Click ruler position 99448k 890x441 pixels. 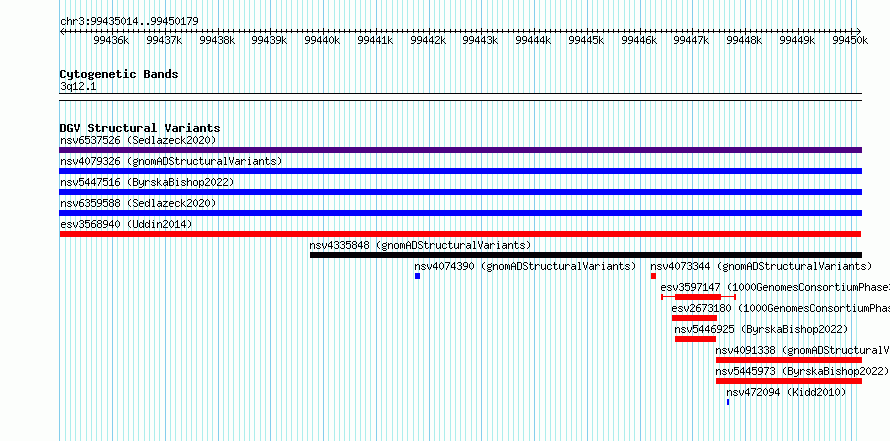pyautogui.click(x=744, y=40)
